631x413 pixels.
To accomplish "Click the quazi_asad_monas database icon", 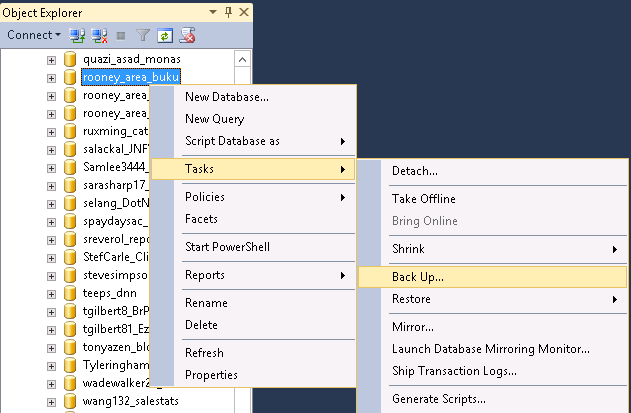I will (x=70, y=59).
